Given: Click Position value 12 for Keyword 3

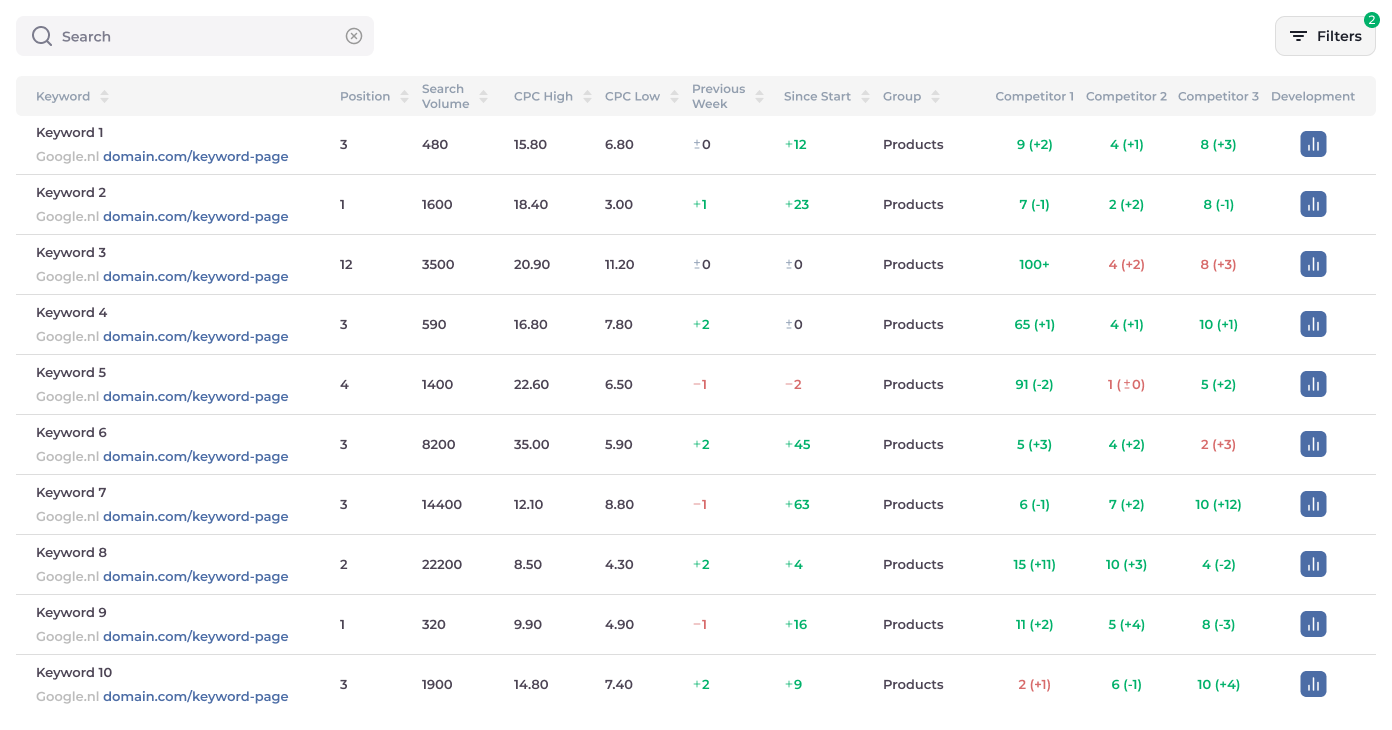Looking at the screenshot, I should (x=346, y=265).
